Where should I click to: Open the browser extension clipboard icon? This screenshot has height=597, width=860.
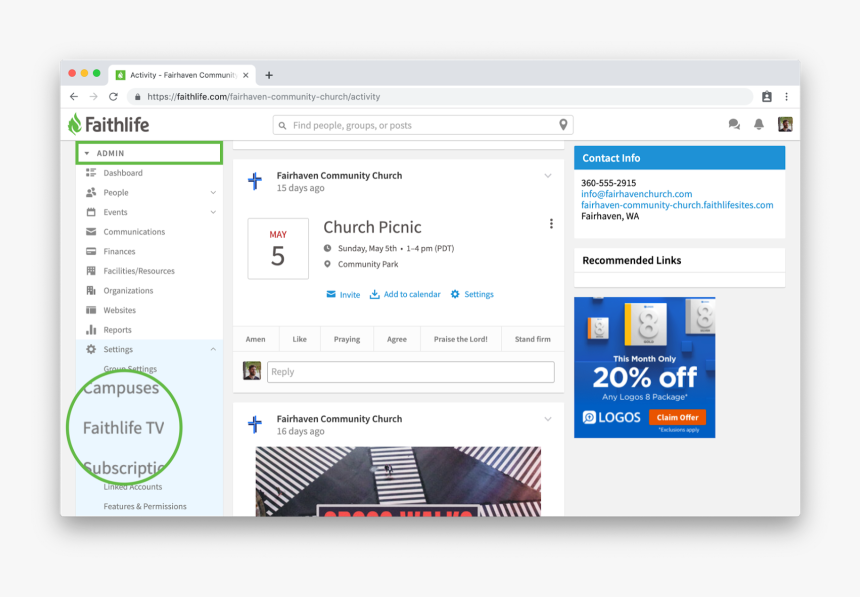tap(767, 97)
